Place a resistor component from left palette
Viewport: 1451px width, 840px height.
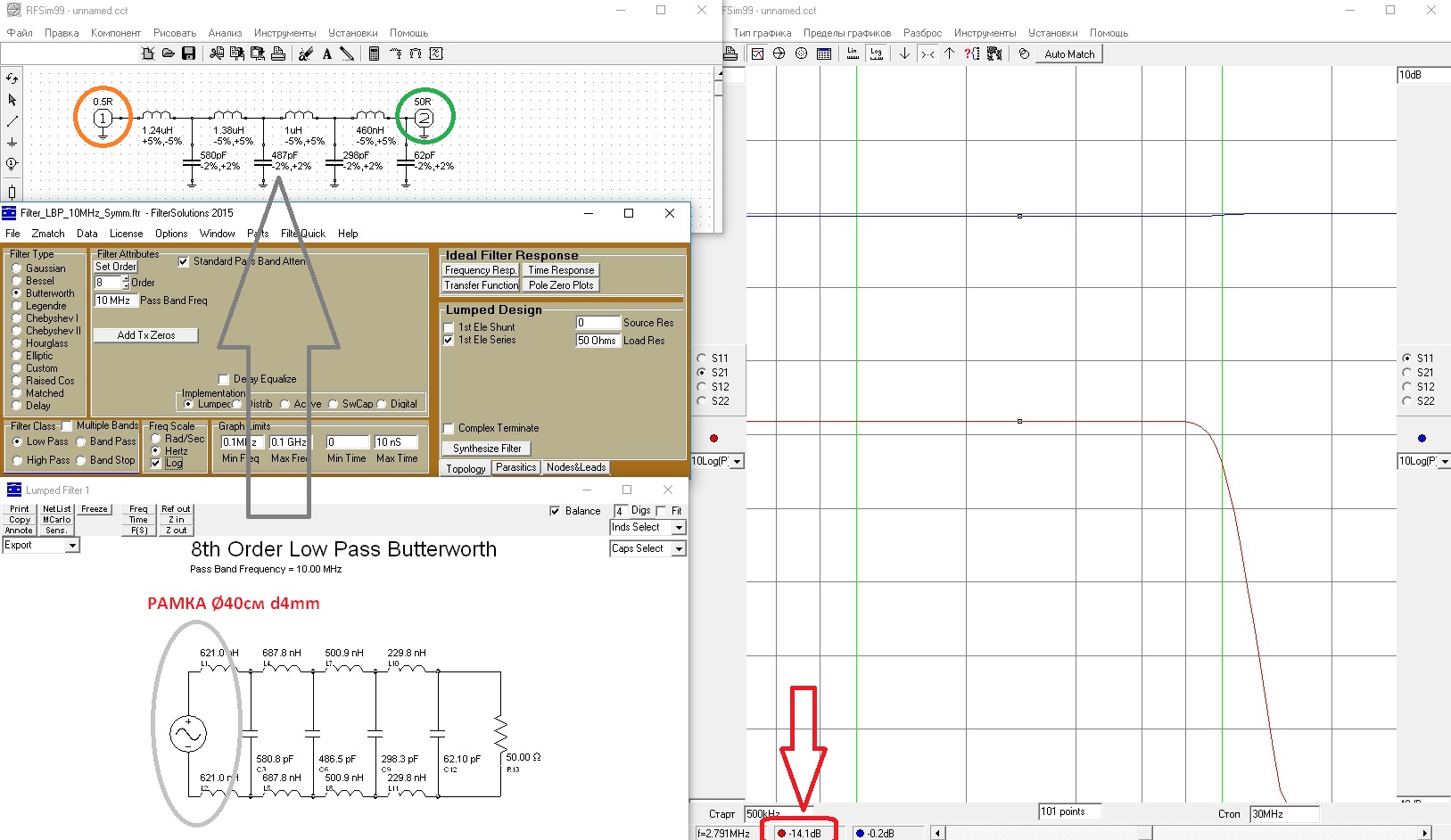(12, 190)
